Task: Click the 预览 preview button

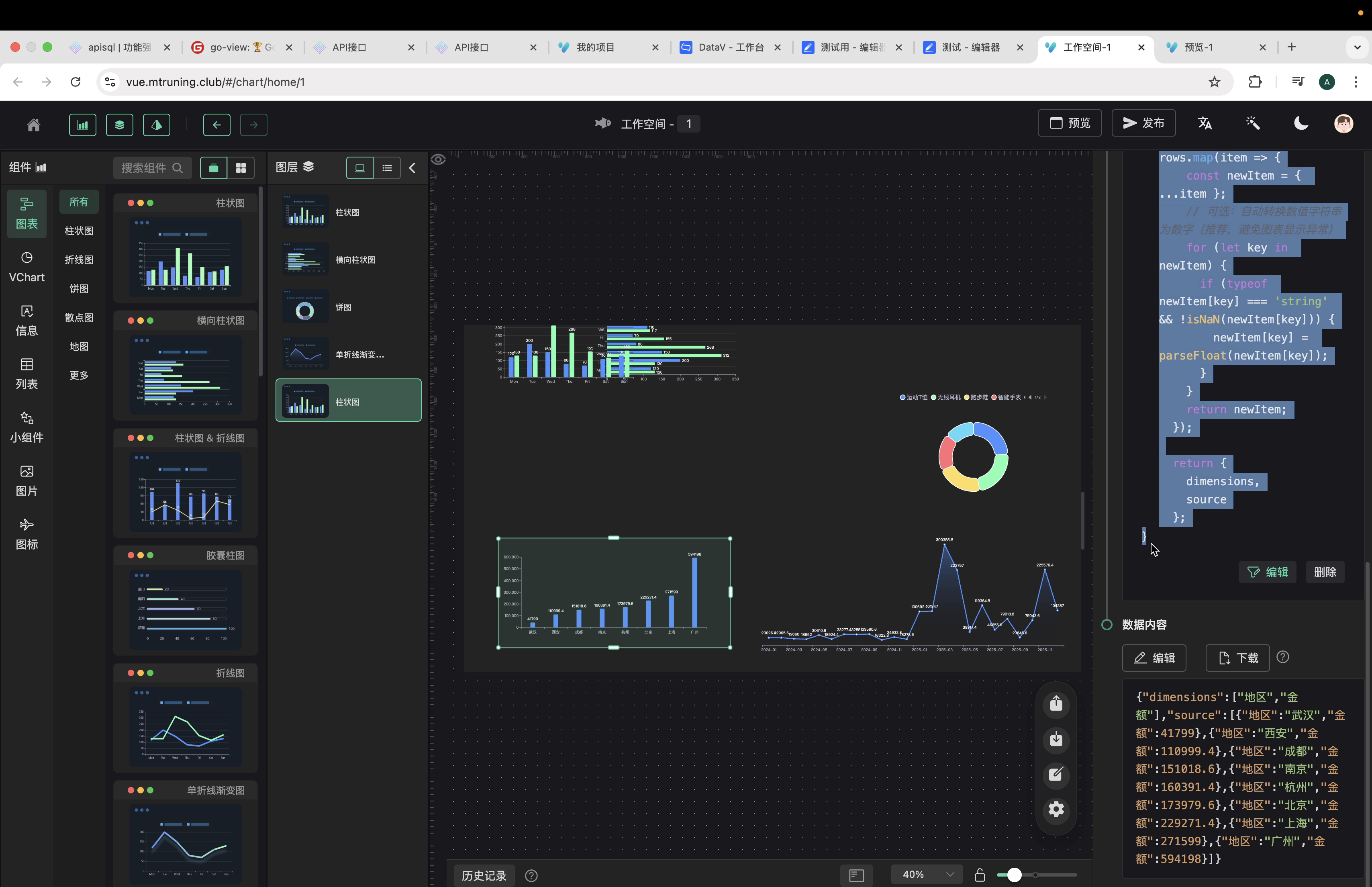Action: pyautogui.click(x=1070, y=123)
